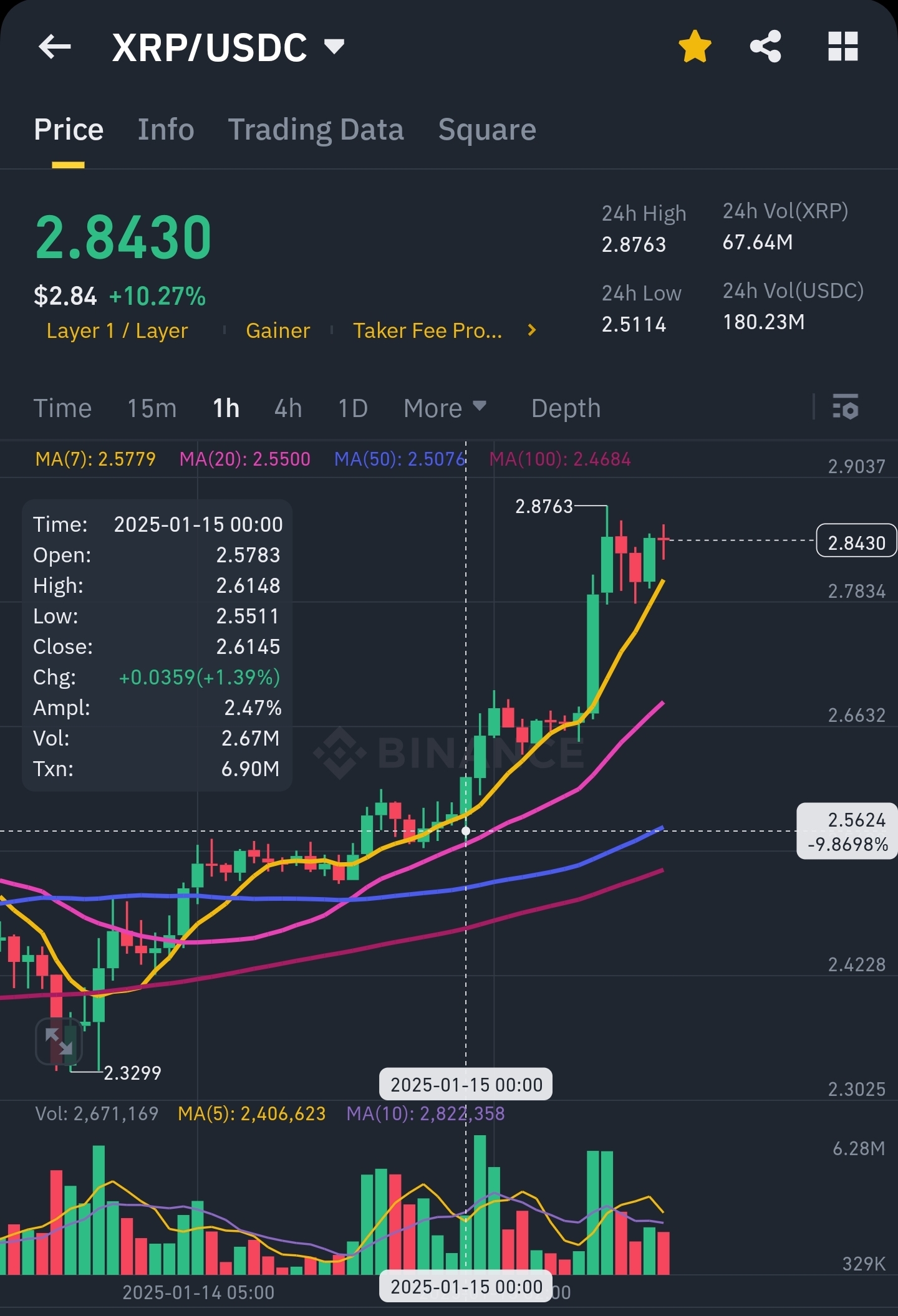Tap the large 2.8430 last price
The height and width of the screenshot is (1316, 898).
(x=123, y=237)
